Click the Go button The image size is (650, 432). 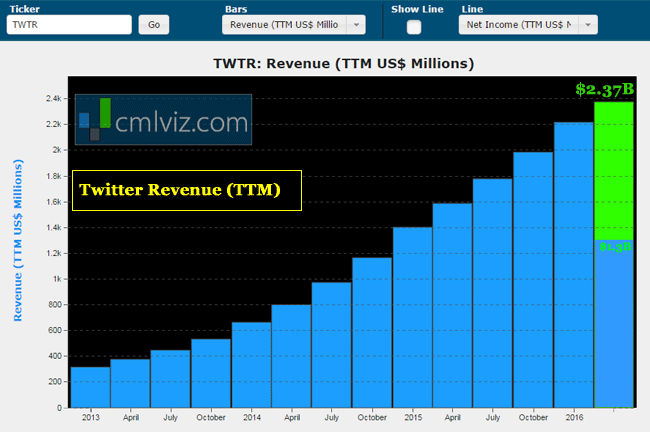154,25
